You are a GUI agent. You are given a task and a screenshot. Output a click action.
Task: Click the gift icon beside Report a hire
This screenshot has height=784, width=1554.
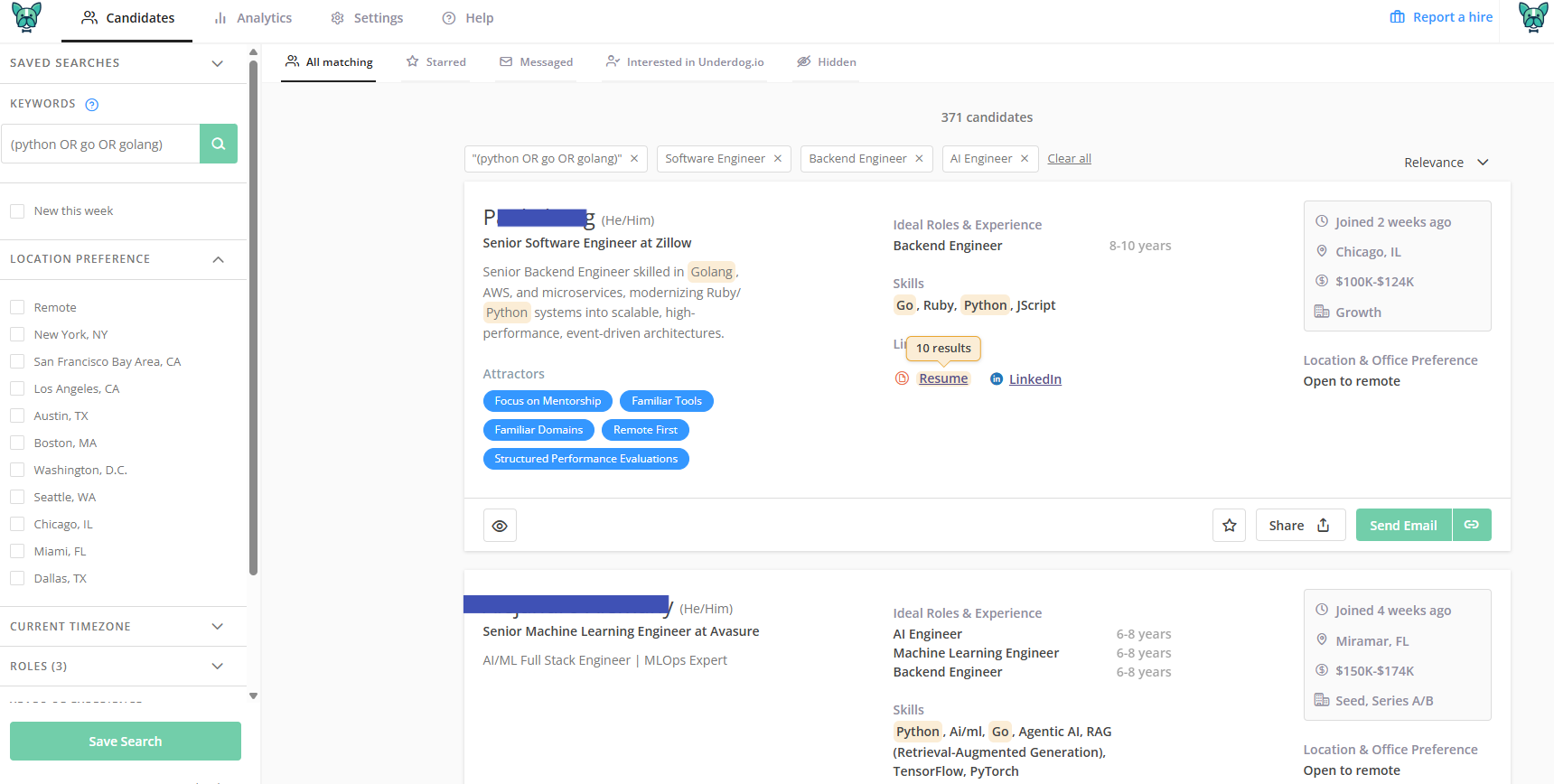(x=1398, y=17)
